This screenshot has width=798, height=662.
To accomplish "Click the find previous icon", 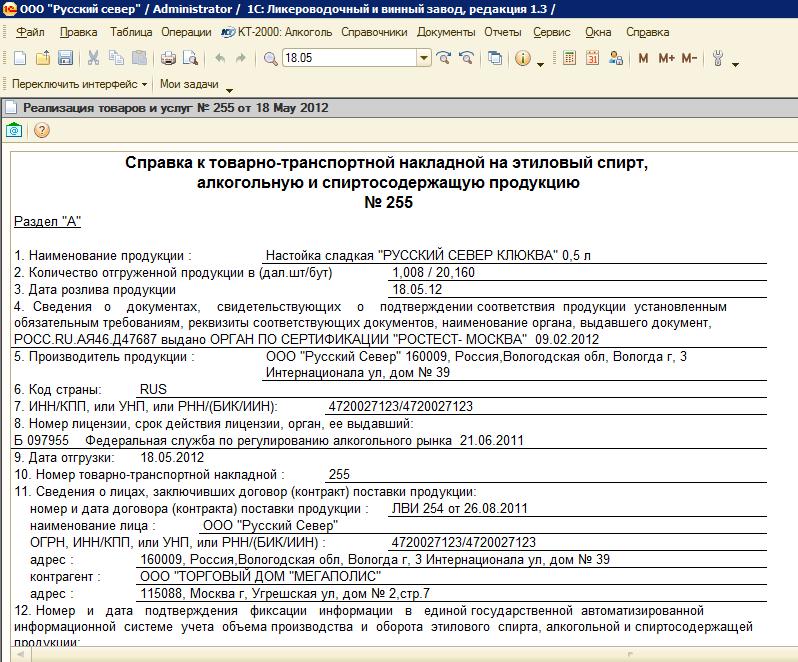I will pos(466,58).
